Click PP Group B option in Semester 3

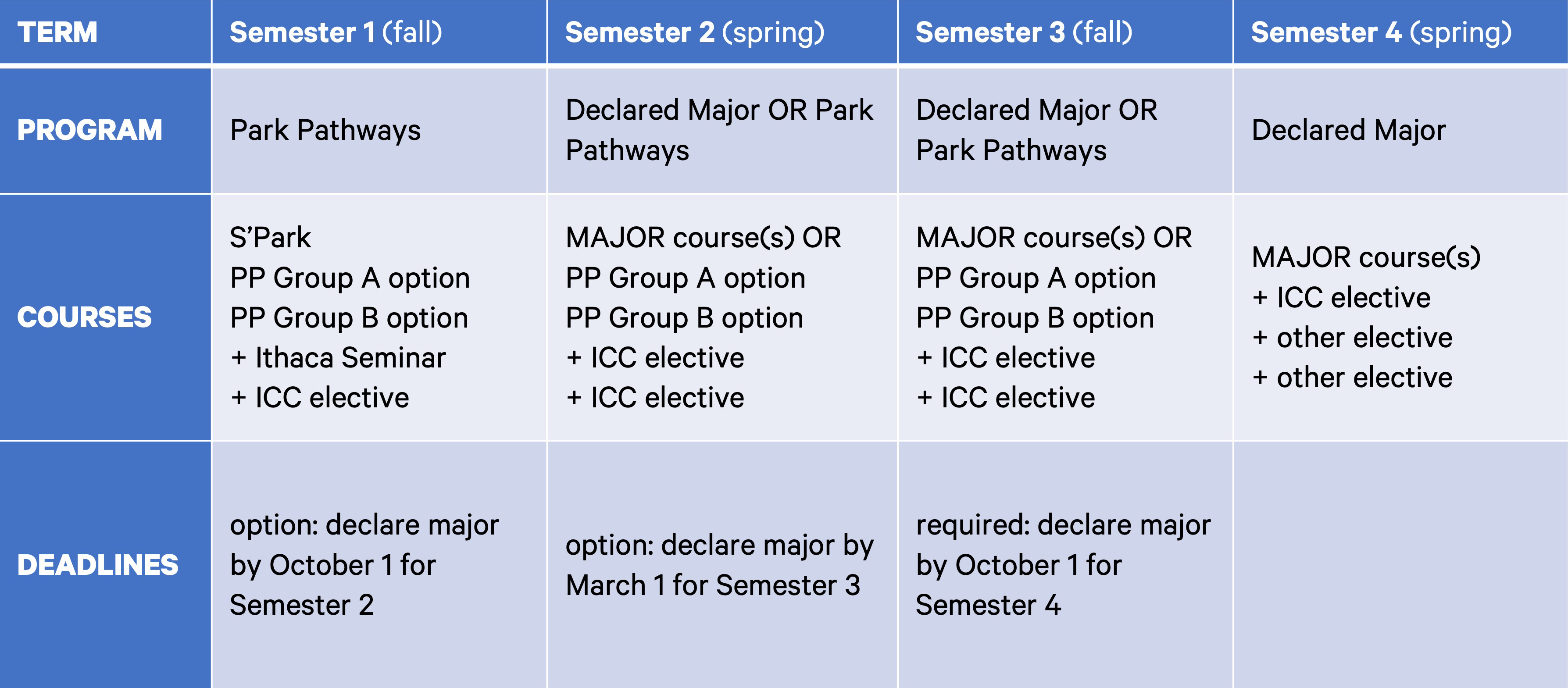[x=1035, y=318]
